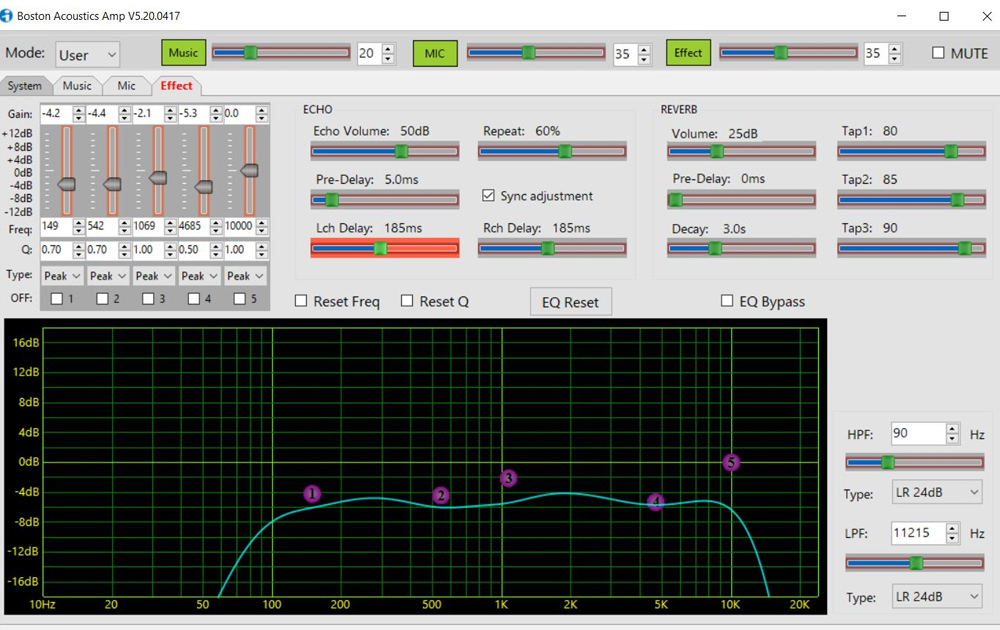Click the MIC volume spinner arrows
The width and height of the screenshot is (1000, 630).
(644, 54)
